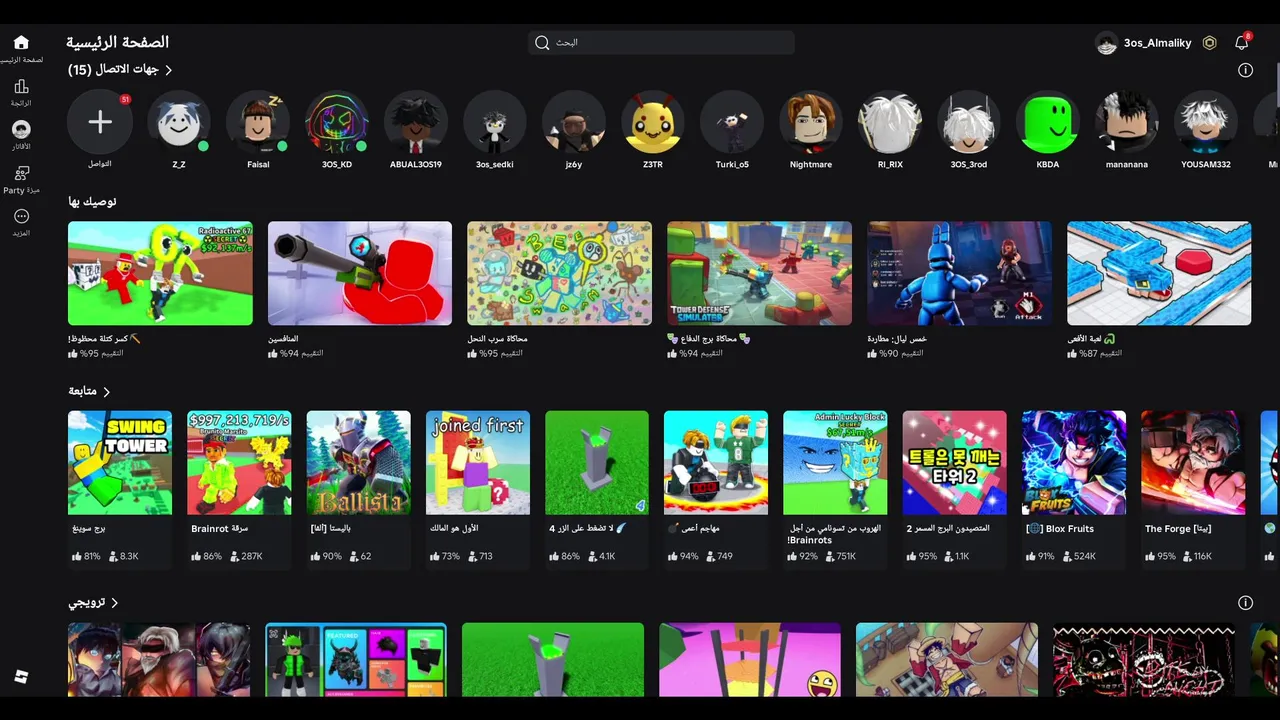Image resolution: width=1280 pixels, height=720 pixels.
Task: Click the search magnifier icon
Action: 542,43
